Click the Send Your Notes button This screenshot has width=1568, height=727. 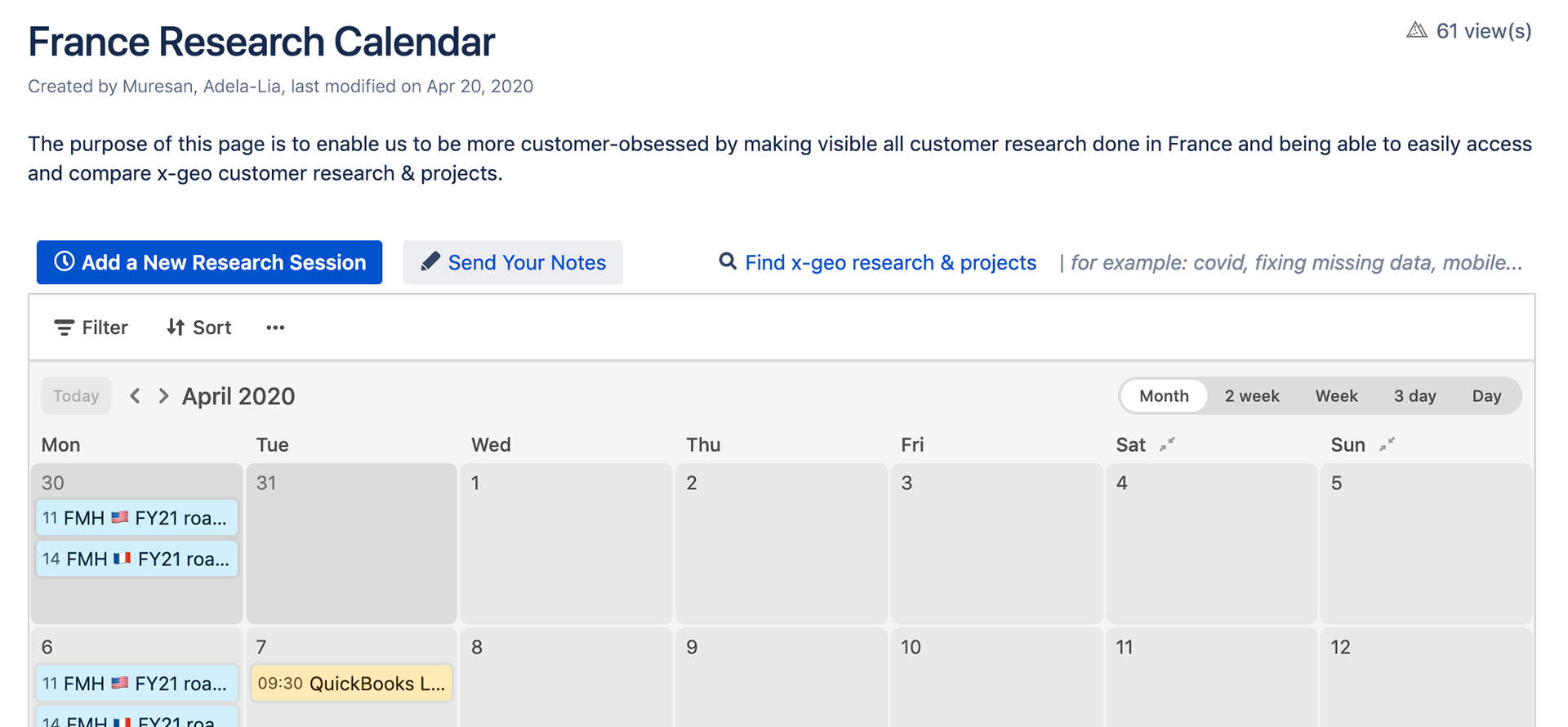tap(513, 262)
